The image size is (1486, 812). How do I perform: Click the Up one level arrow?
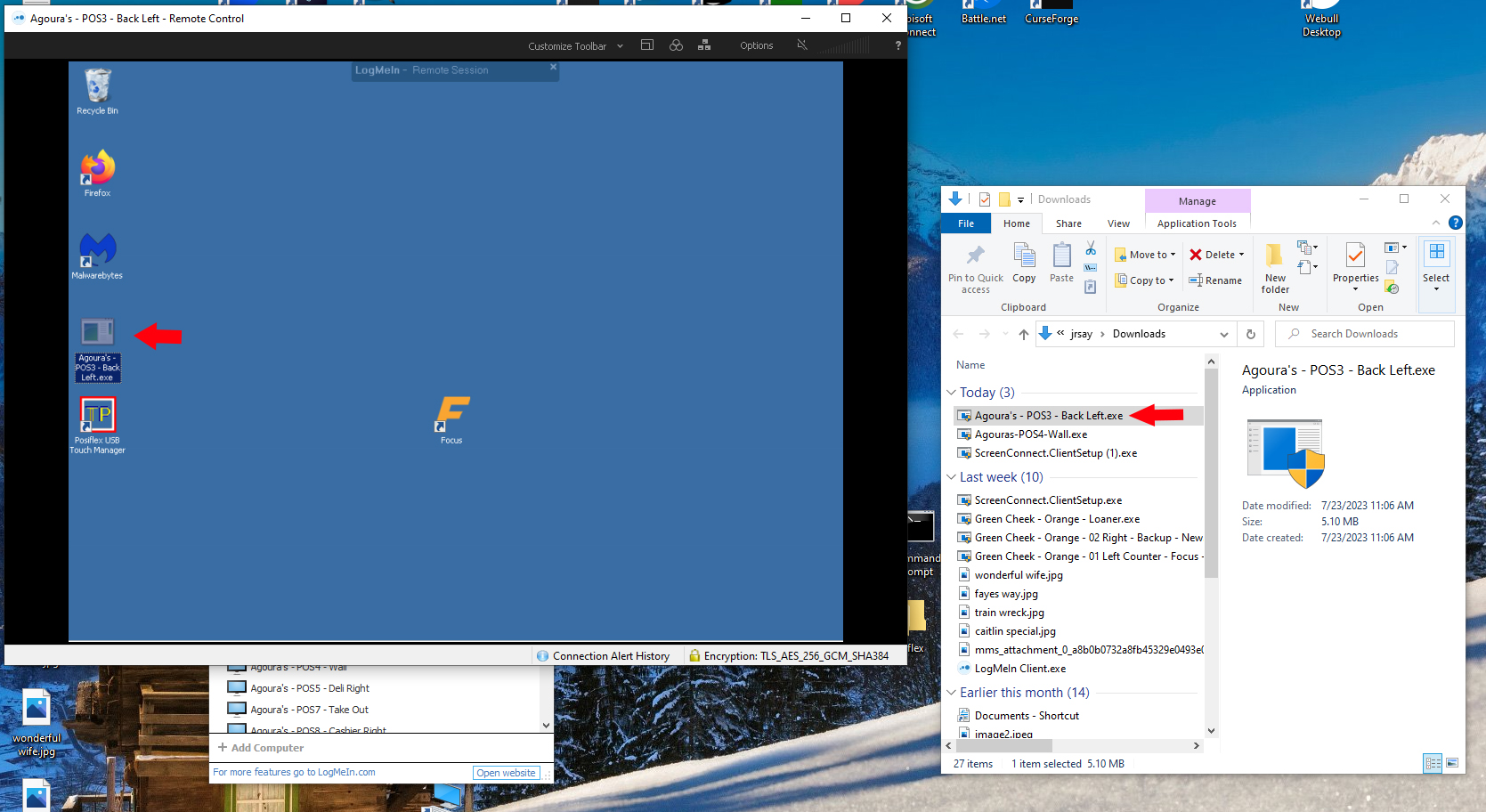tap(1024, 334)
